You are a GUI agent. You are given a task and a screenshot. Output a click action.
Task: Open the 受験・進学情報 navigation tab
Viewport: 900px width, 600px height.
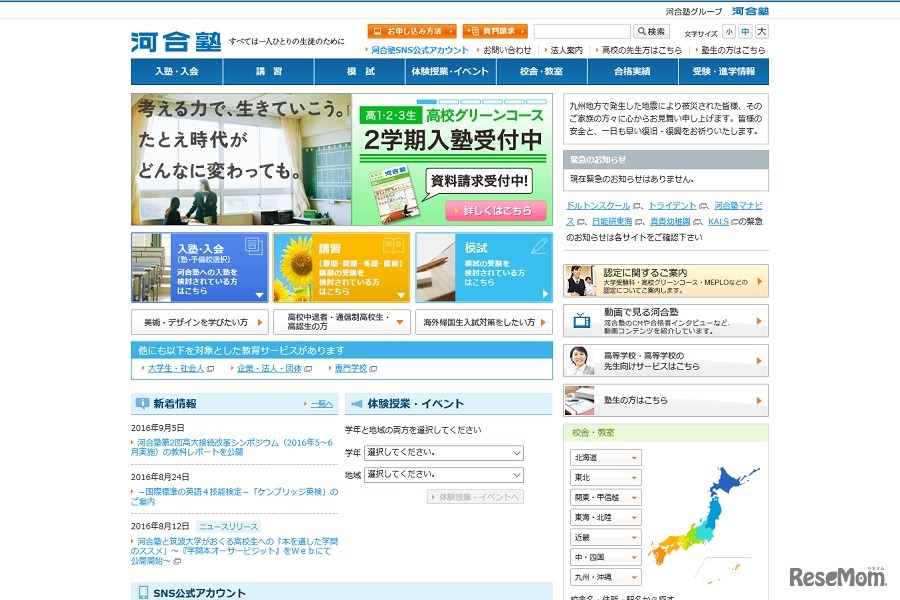(724, 71)
